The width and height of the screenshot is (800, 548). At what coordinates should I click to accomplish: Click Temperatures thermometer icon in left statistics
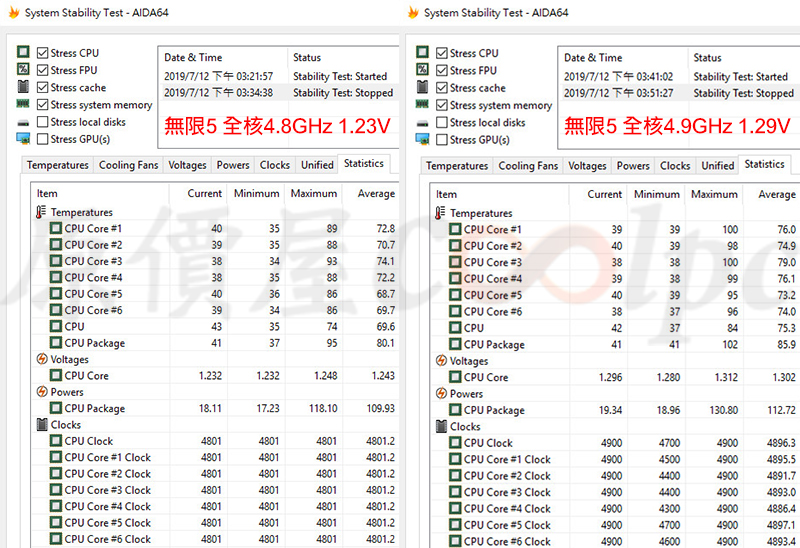point(41,212)
